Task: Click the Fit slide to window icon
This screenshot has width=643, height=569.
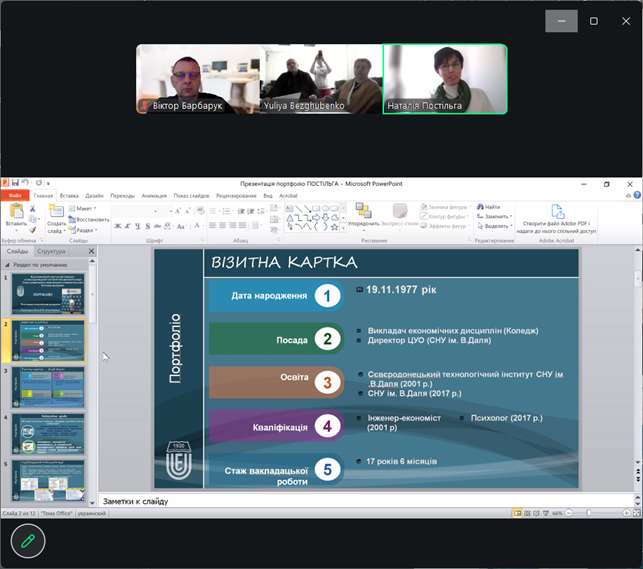Action: (636, 513)
